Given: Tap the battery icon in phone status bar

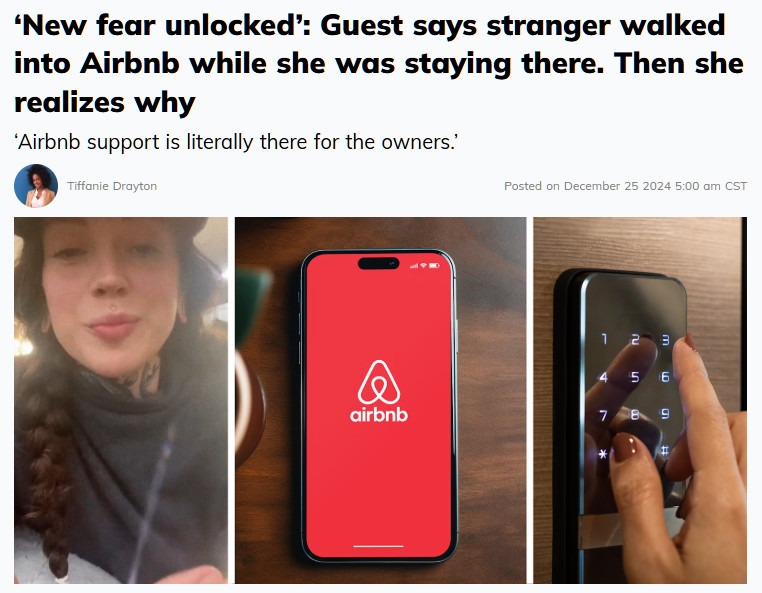Looking at the screenshot, I should pyautogui.click(x=434, y=265).
